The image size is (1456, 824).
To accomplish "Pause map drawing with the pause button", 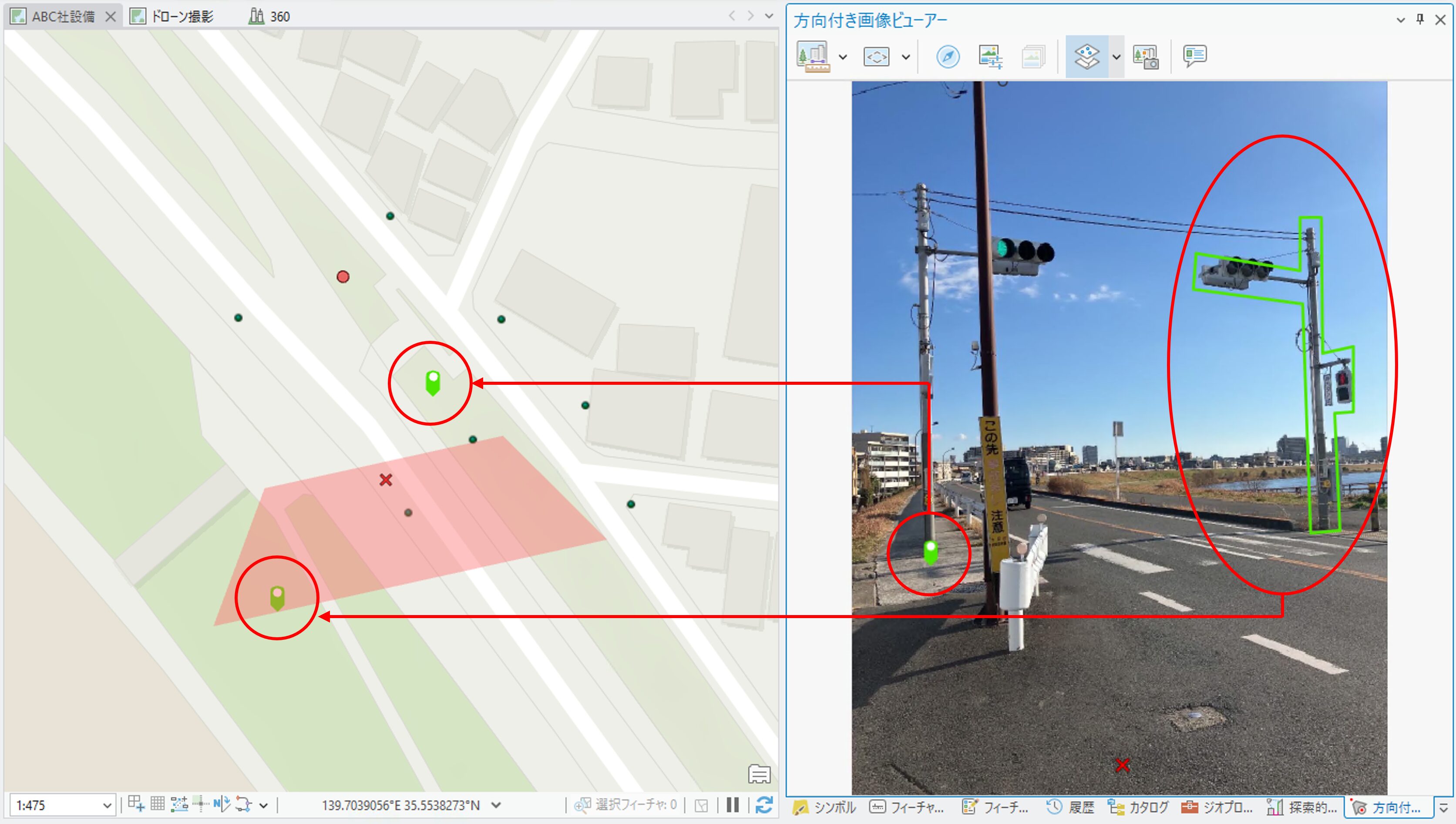I will [732, 805].
